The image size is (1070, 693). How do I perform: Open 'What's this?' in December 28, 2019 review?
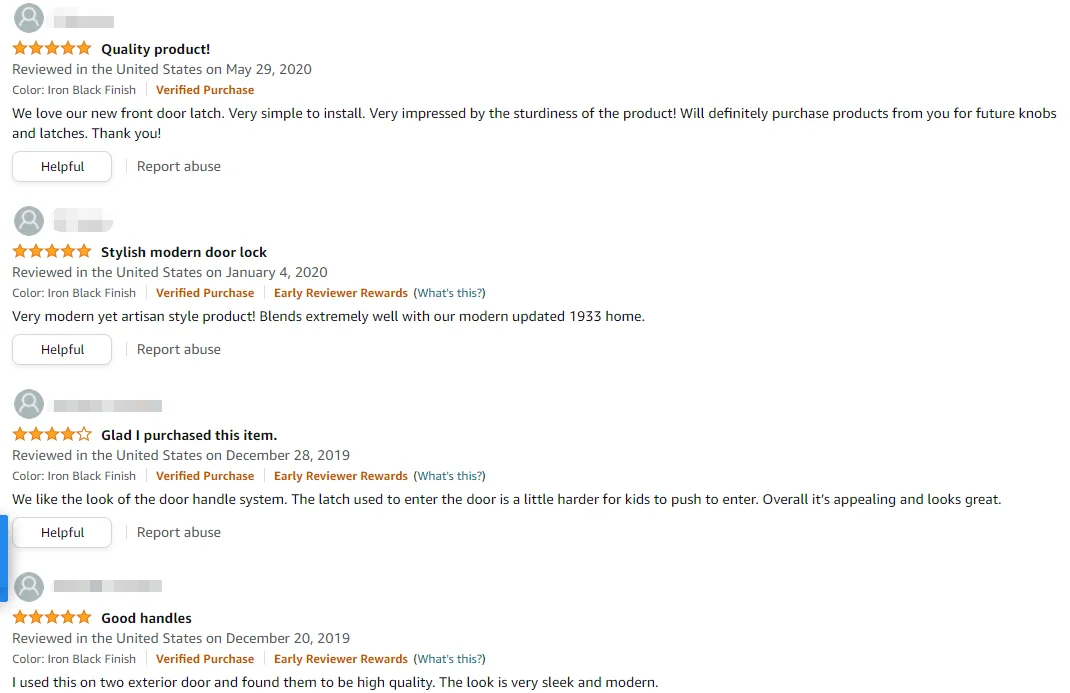tap(450, 476)
